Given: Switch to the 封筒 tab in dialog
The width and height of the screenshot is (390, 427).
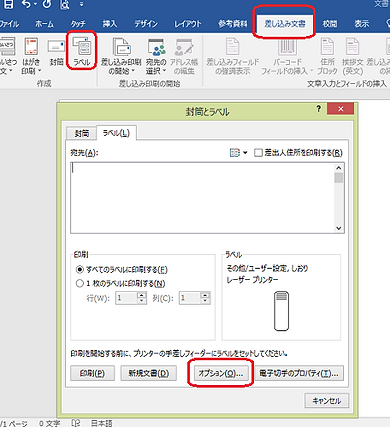Looking at the screenshot, I should click(x=82, y=133).
